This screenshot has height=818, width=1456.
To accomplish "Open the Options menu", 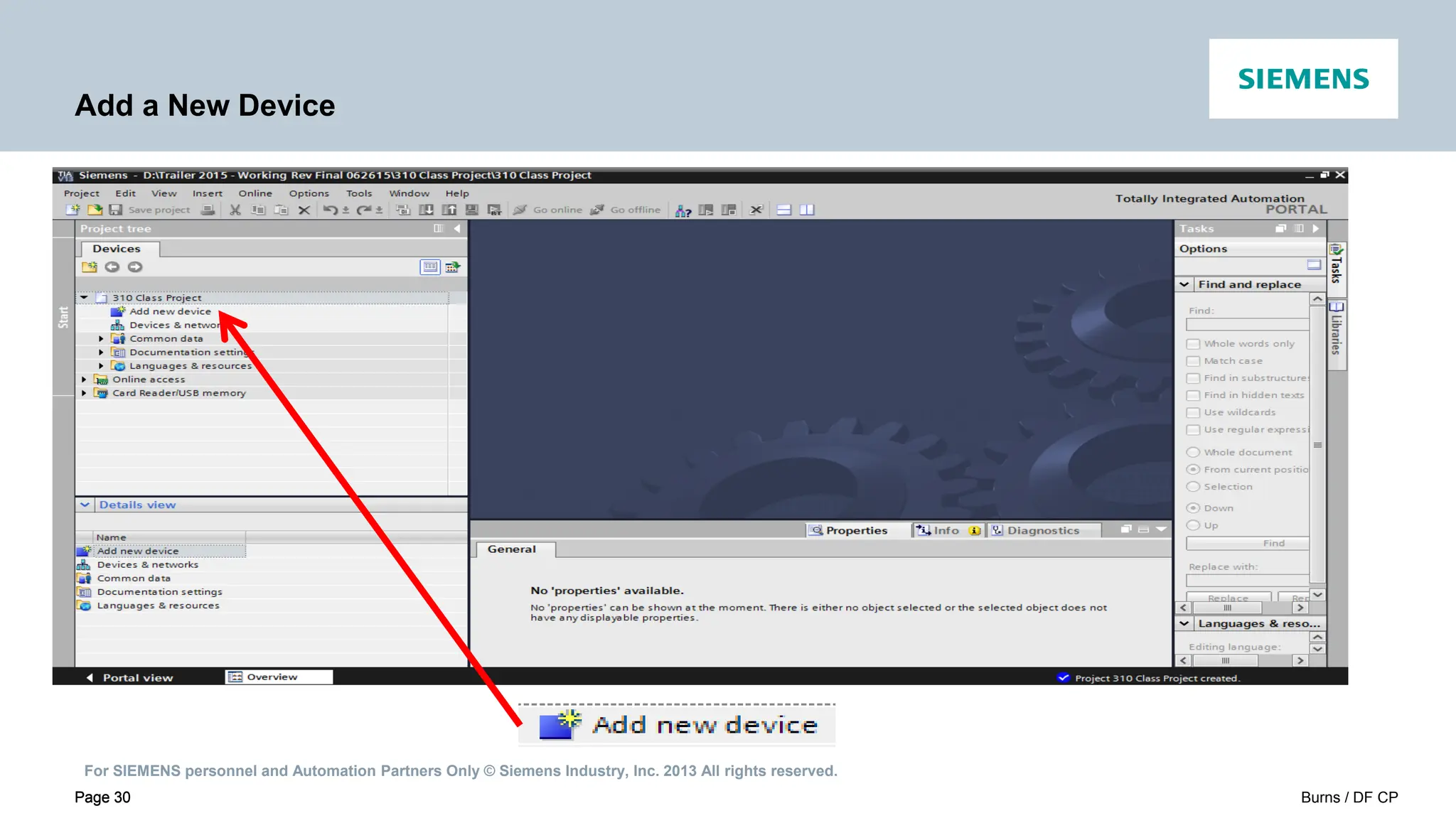I will (x=309, y=193).
